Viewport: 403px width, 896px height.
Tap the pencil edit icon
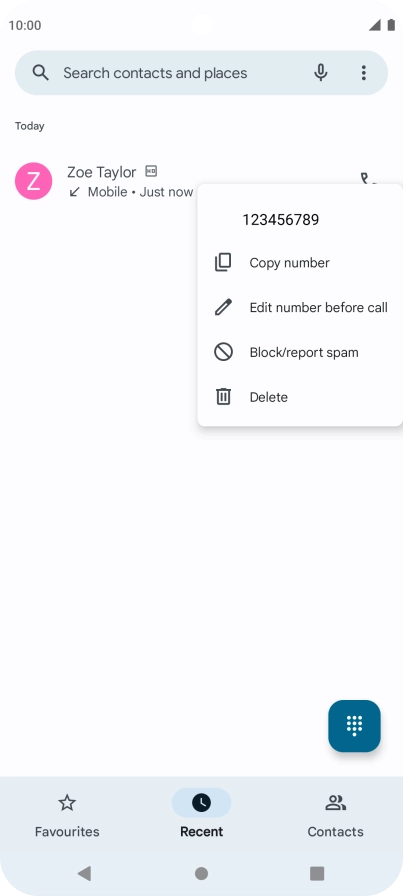223,307
